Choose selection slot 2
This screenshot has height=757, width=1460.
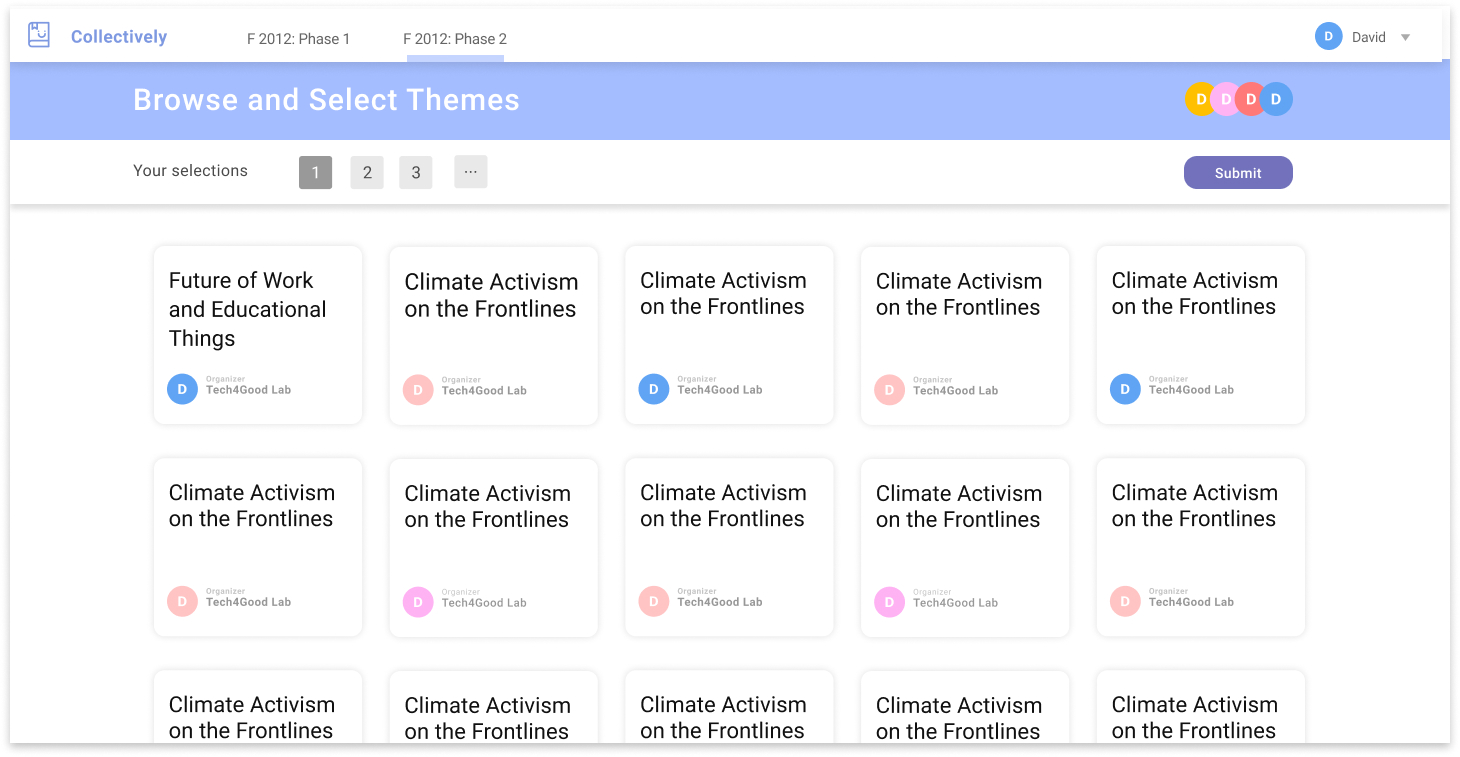click(367, 173)
